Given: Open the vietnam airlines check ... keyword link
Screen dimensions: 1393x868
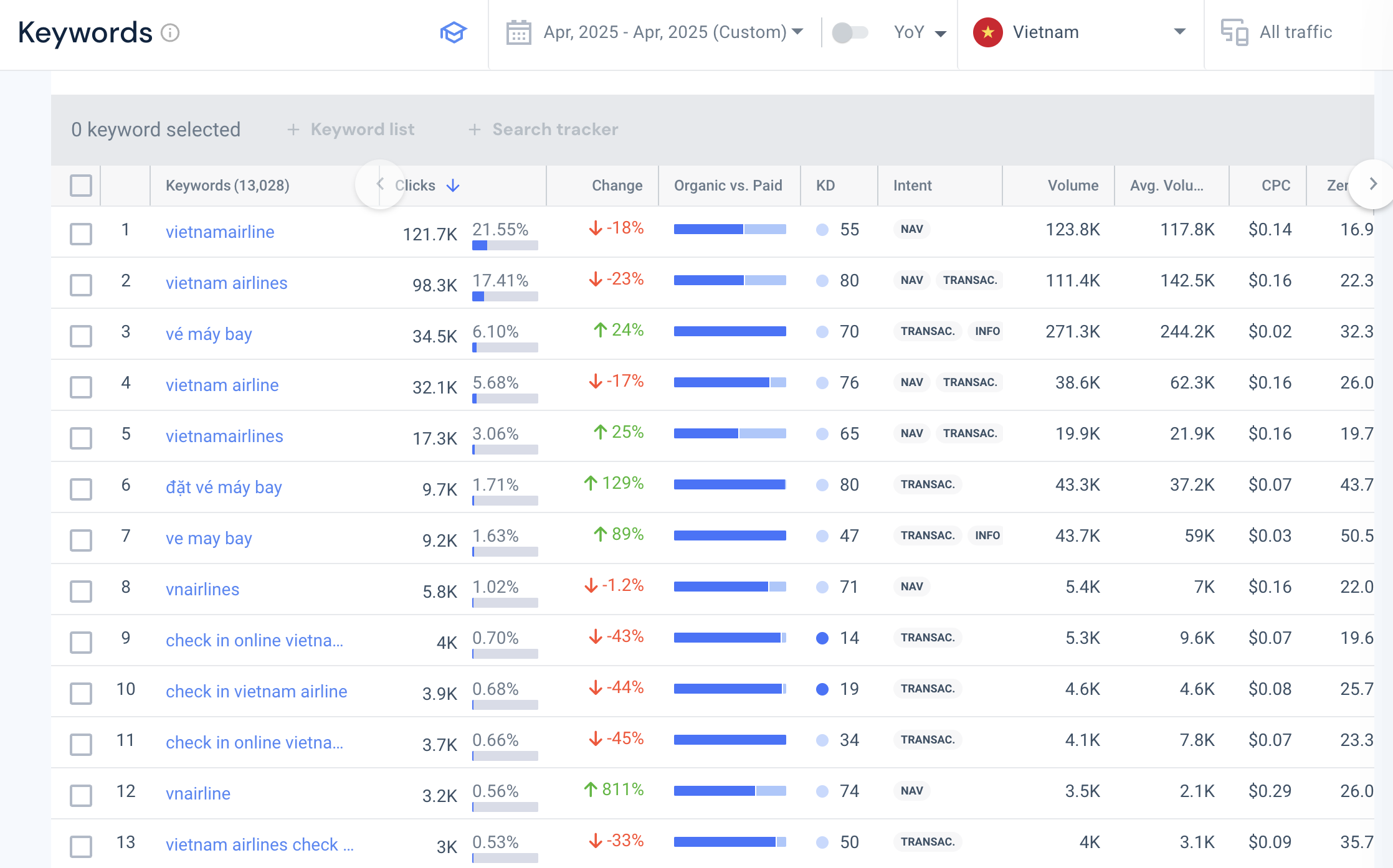Looking at the screenshot, I should pyautogui.click(x=260, y=844).
